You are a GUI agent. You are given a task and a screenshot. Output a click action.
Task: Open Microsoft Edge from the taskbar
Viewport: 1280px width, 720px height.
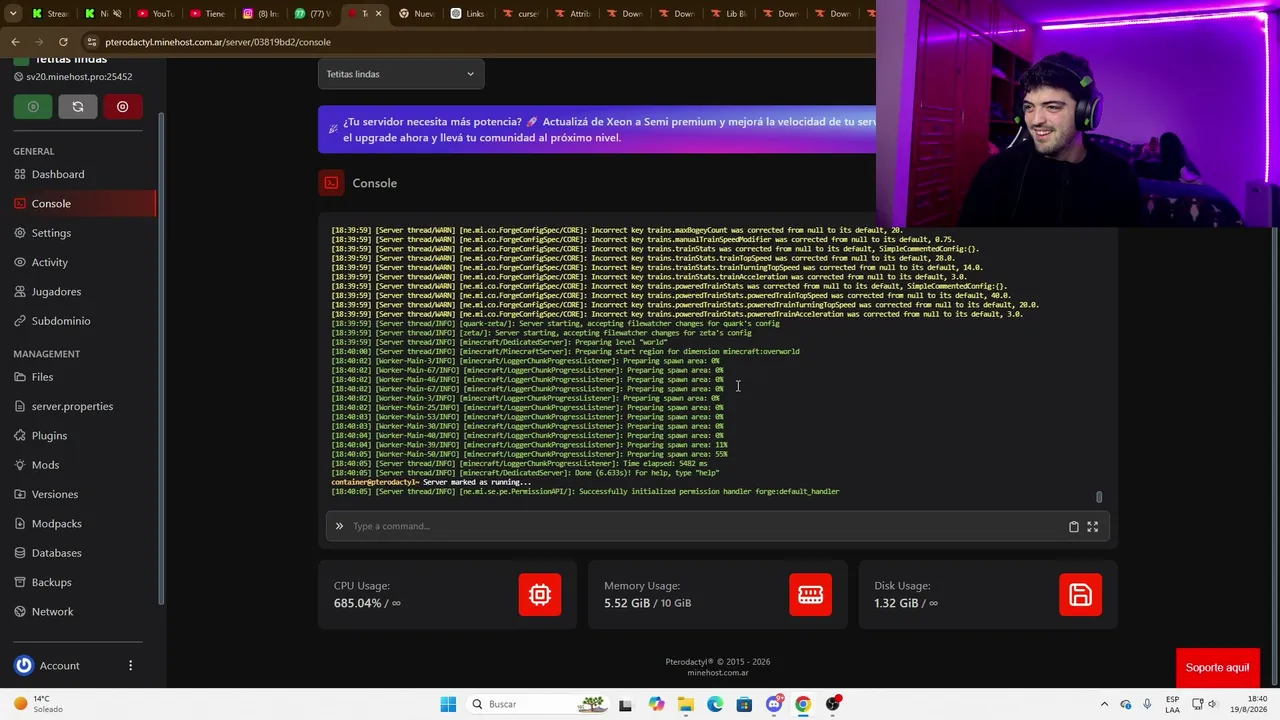715,704
